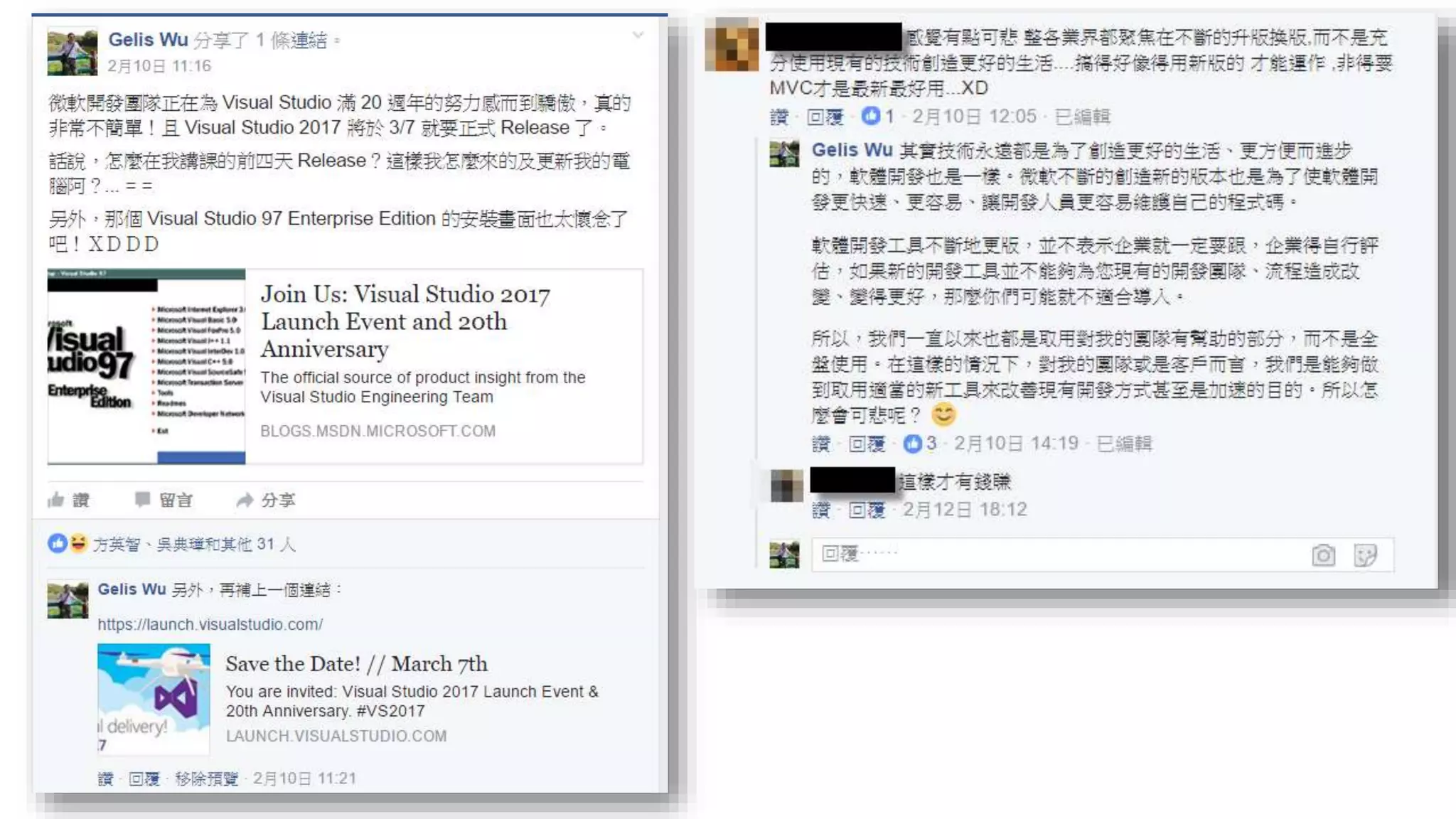1456x819 pixels.
Task: Open the 吳典璋和其他 31 人 likes list
Action: (225, 545)
